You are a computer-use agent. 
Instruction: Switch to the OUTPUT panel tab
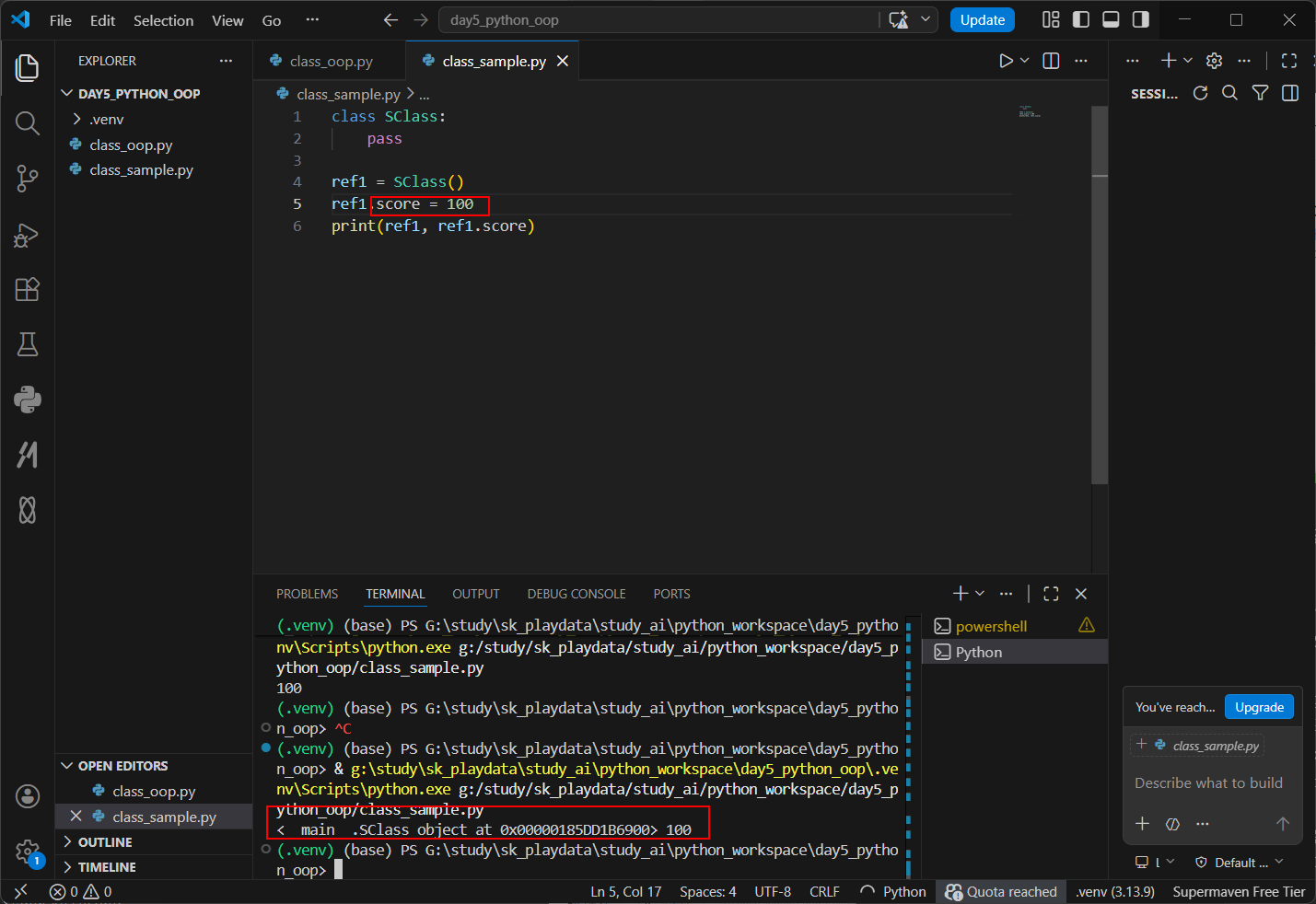(476, 594)
